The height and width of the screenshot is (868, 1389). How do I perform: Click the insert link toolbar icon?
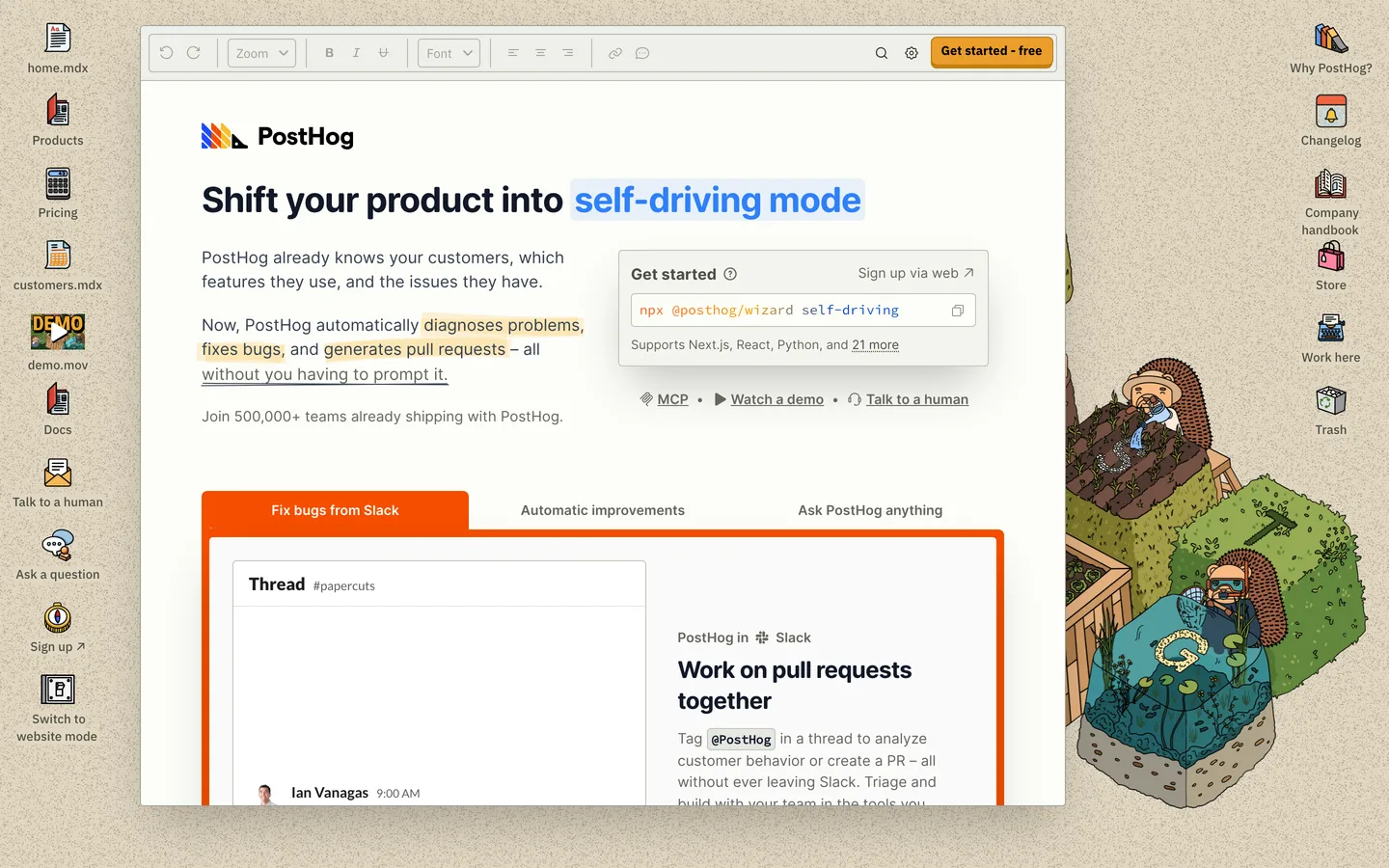[x=614, y=53]
